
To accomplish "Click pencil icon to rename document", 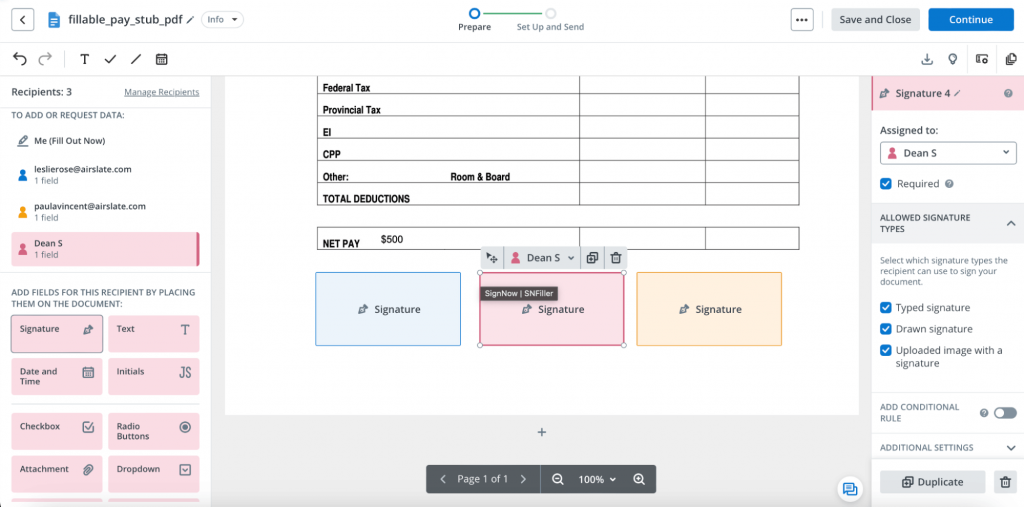I will click(190, 20).
